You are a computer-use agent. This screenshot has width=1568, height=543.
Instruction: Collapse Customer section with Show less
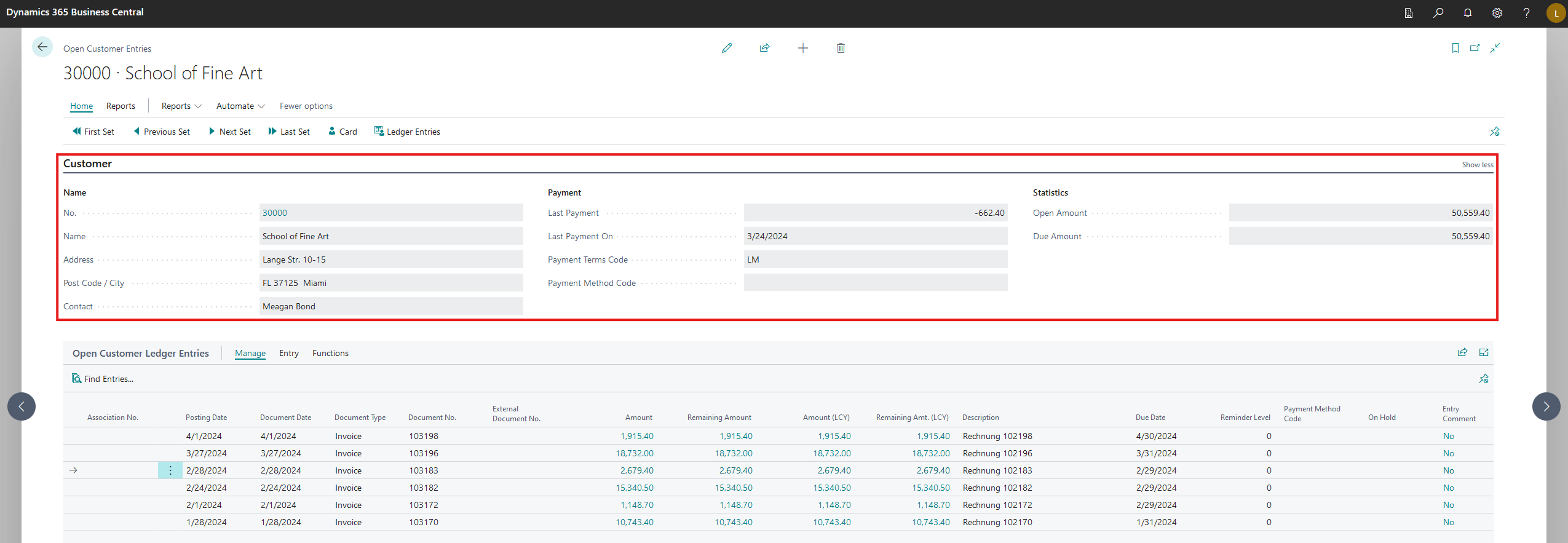1477,165
